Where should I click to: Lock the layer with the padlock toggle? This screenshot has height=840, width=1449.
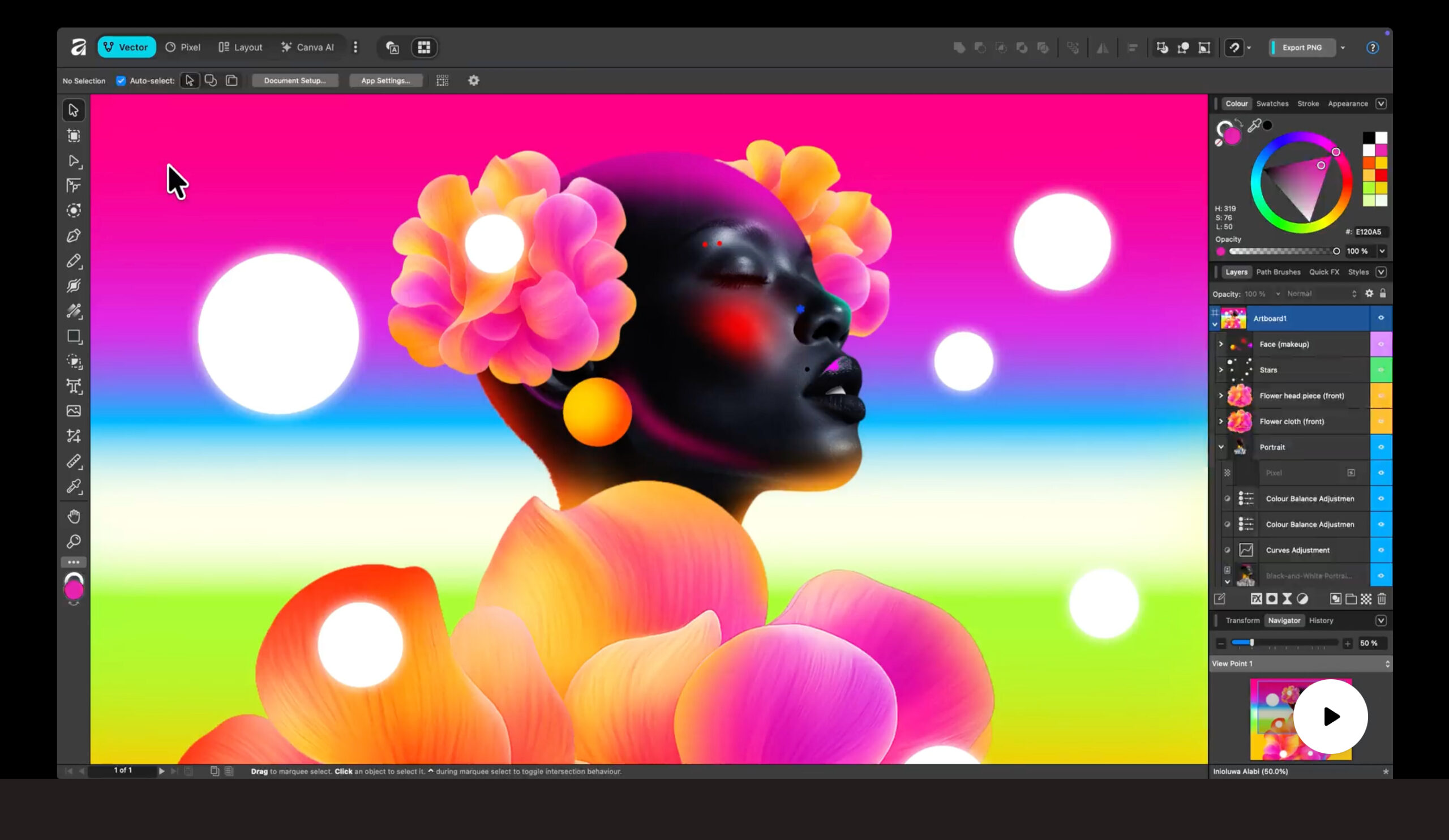(1383, 293)
